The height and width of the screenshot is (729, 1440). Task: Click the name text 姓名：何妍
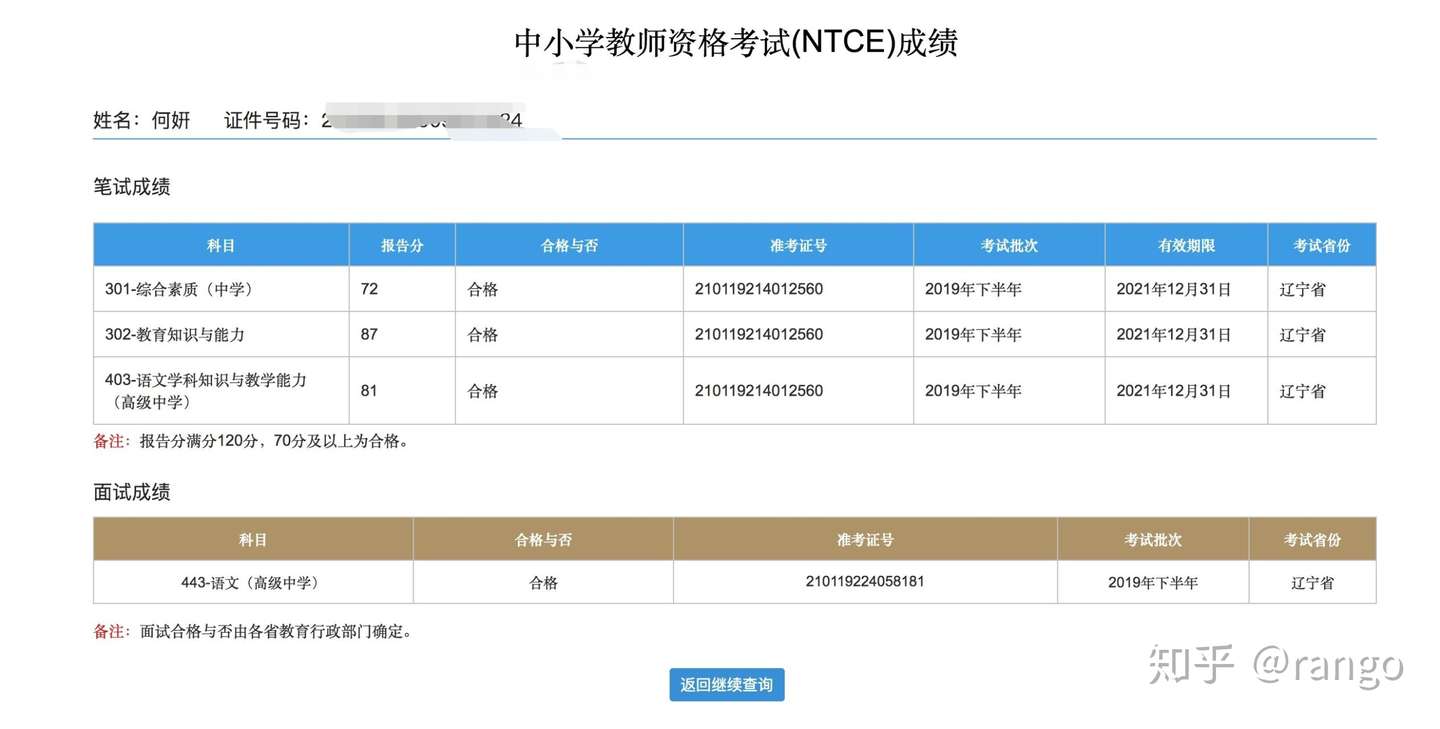142,121
